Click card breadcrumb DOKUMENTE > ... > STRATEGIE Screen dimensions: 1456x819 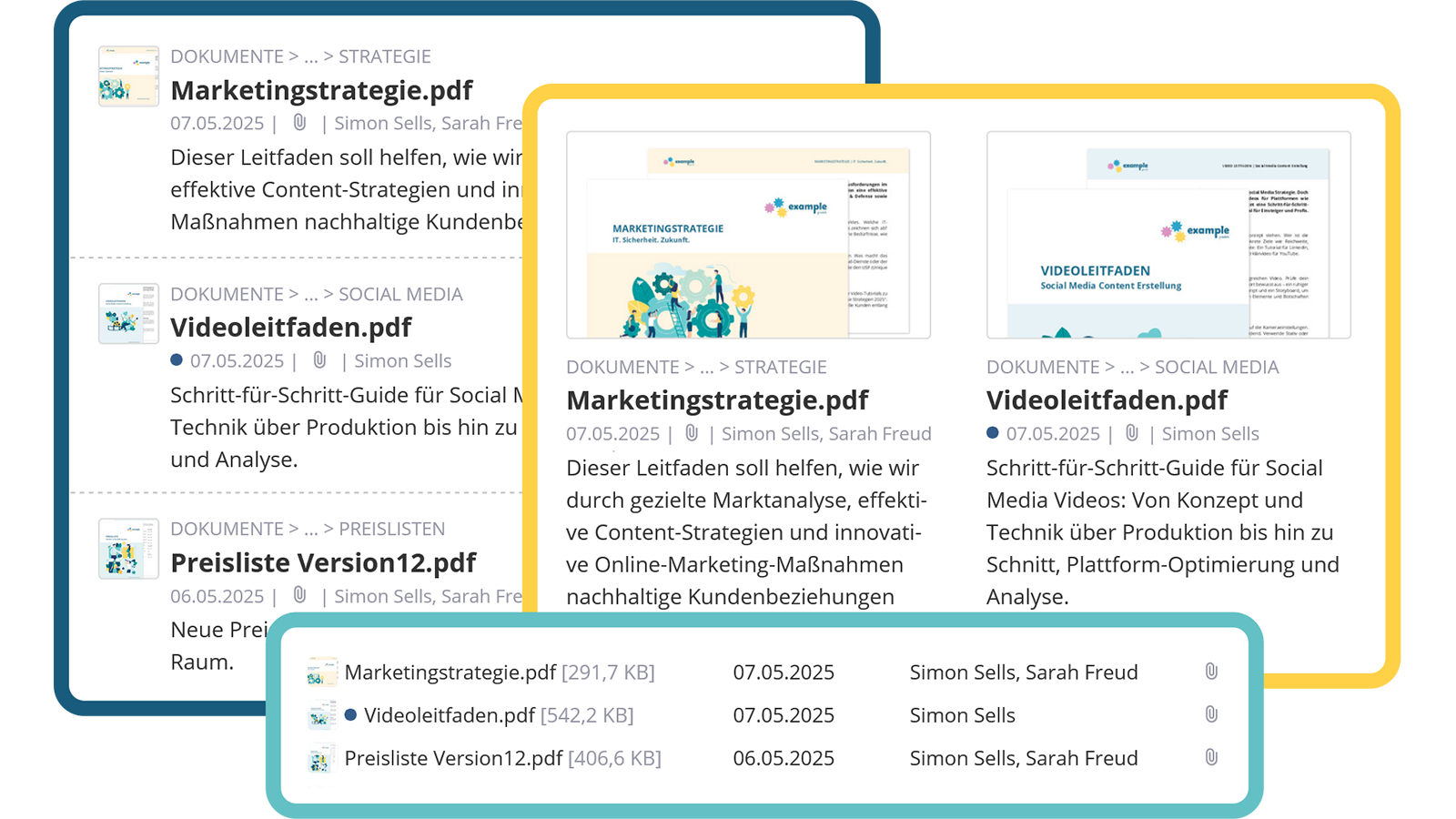pos(696,367)
